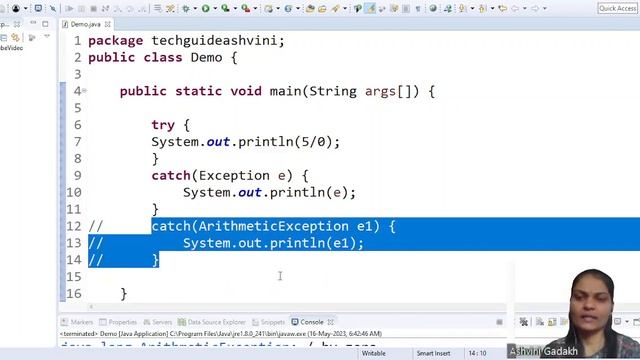Open the Forward history dropdown arrow
Image resolution: width=640 pixels, height=360 pixels.
545,8
